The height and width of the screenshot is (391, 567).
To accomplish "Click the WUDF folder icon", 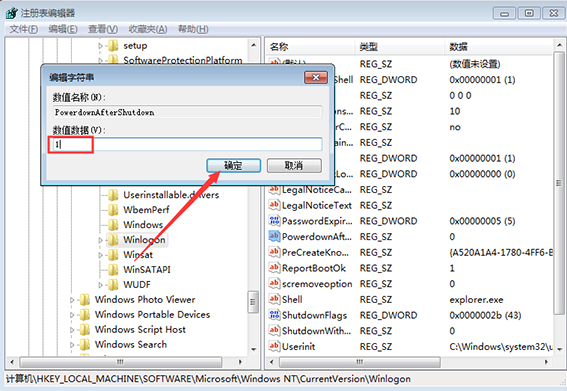I will point(114,285).
